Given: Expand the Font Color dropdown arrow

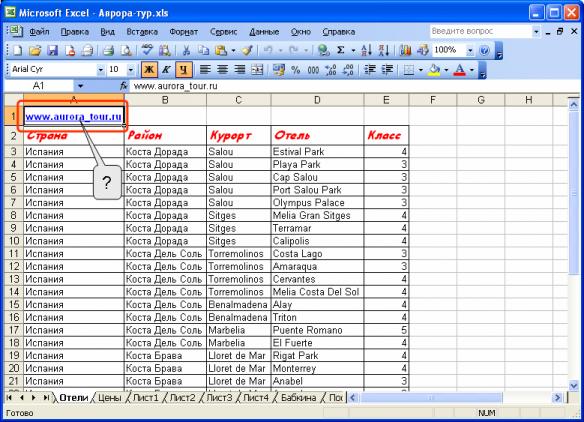Looking at the screenshot, I should [x=472, y=70].
